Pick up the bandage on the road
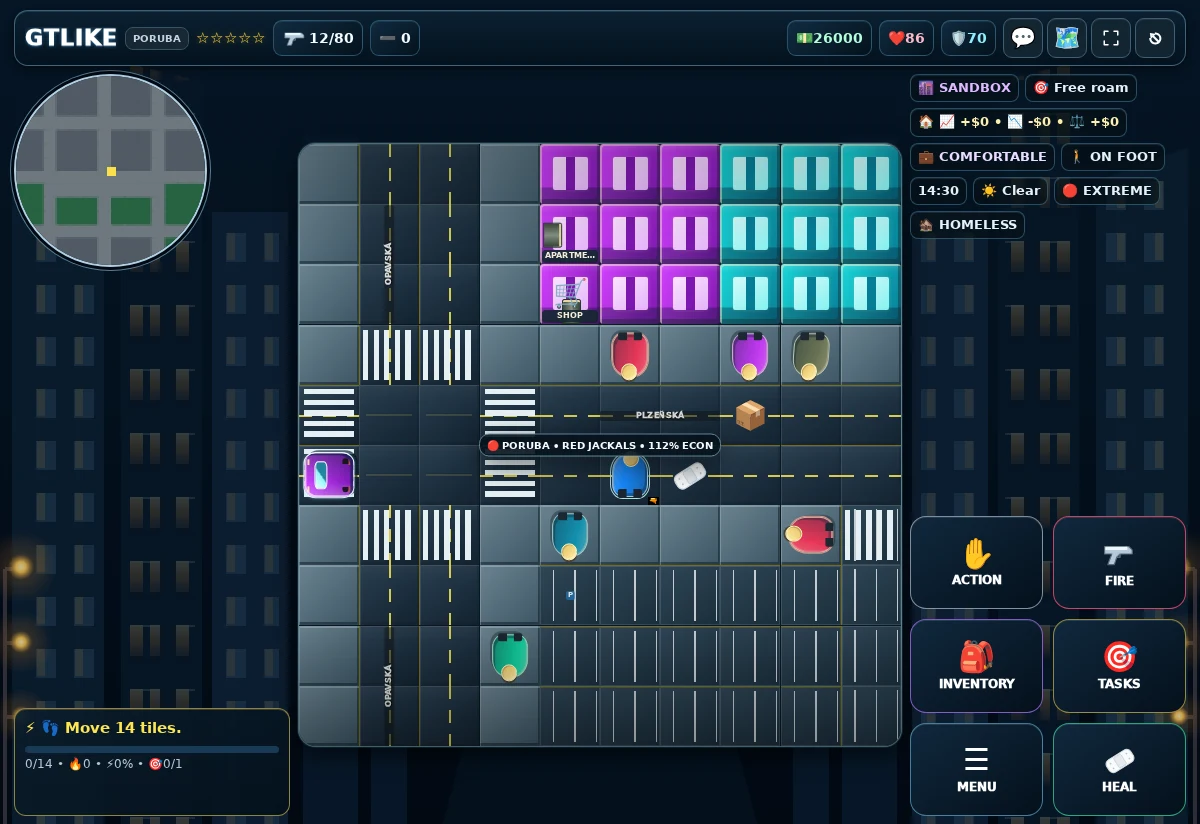The image size is (1200, 824). [690, 476]
